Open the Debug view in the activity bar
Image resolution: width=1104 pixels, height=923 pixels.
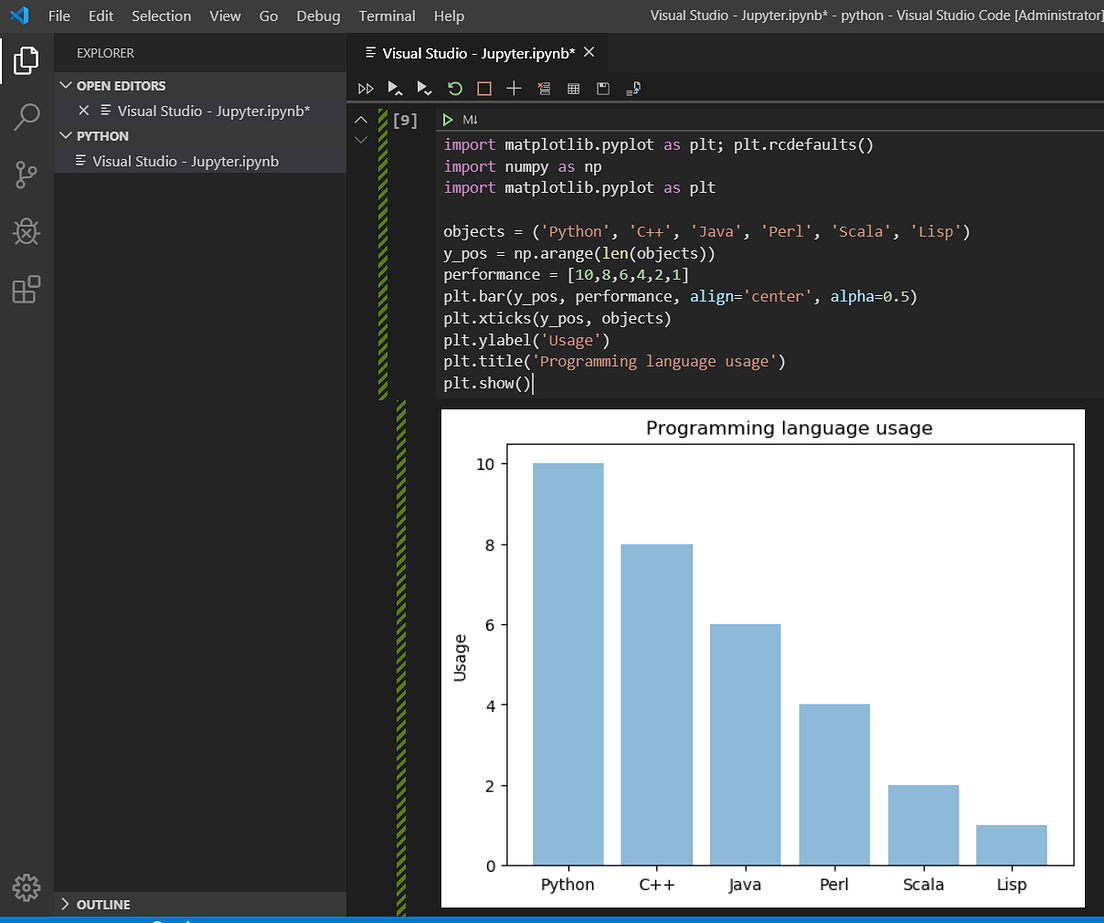(26, 231)
